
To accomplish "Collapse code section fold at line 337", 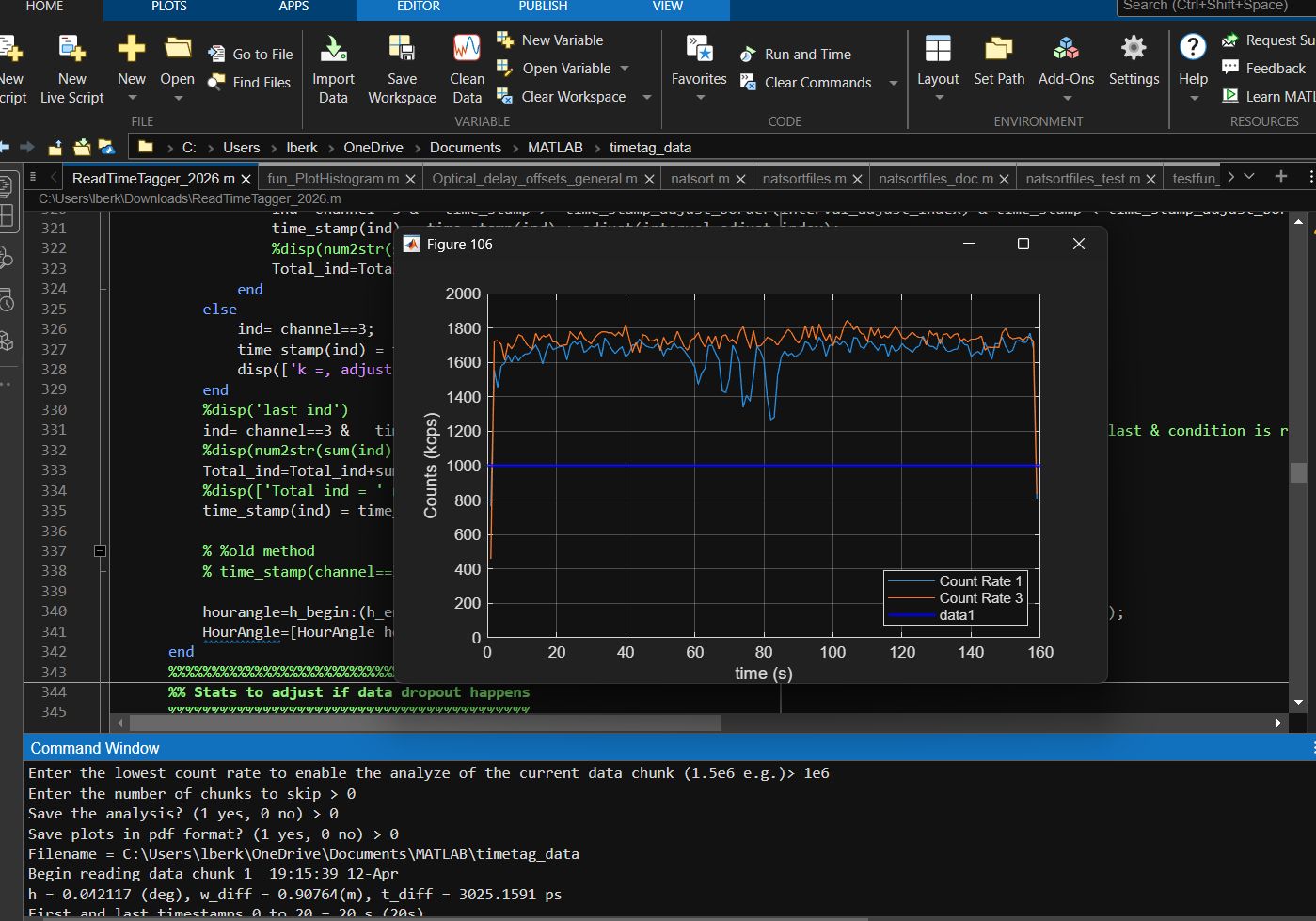I will coord(100,551).
